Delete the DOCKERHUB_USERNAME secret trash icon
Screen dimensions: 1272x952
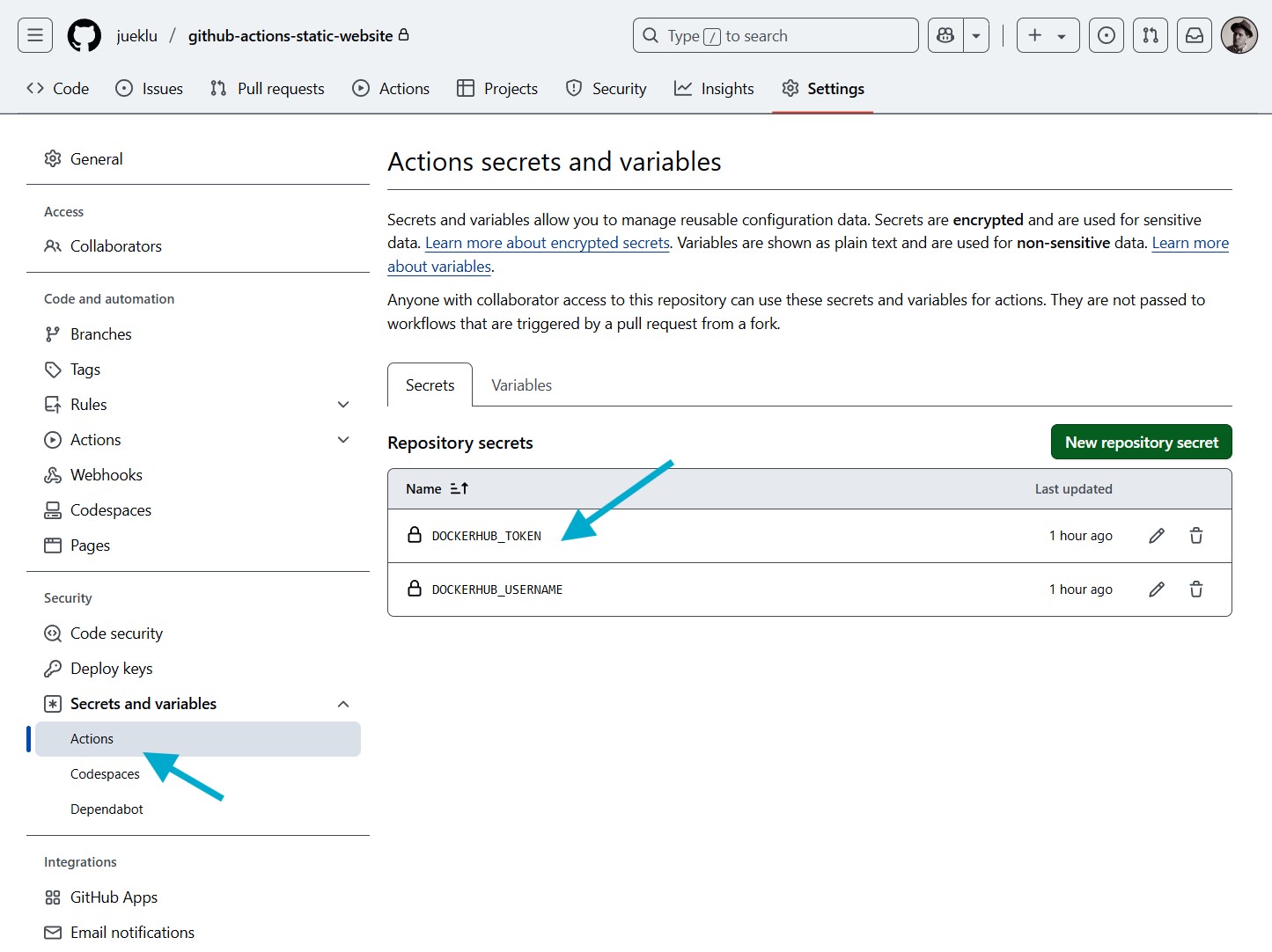(x=1195, y=590)
